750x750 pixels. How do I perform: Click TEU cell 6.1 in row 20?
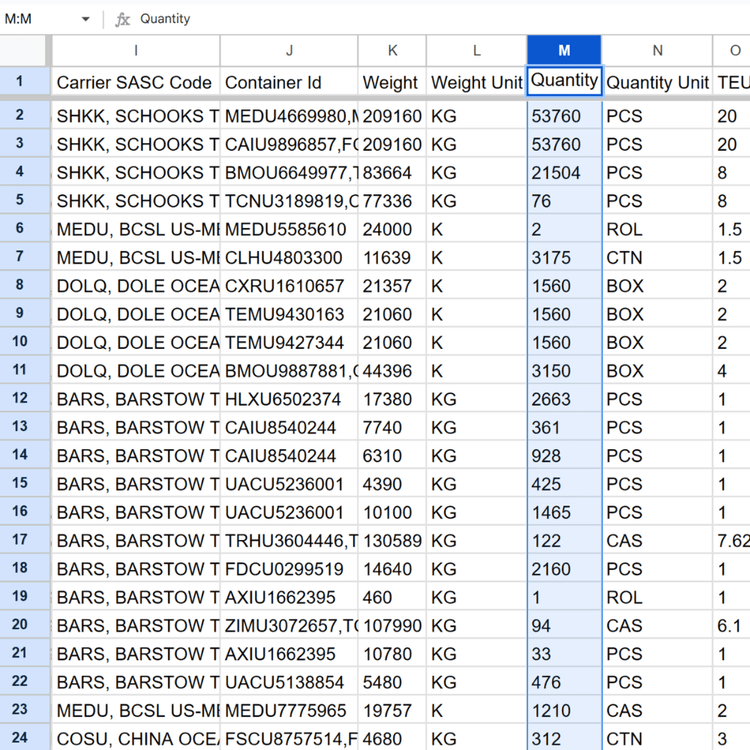click(732, 624)
